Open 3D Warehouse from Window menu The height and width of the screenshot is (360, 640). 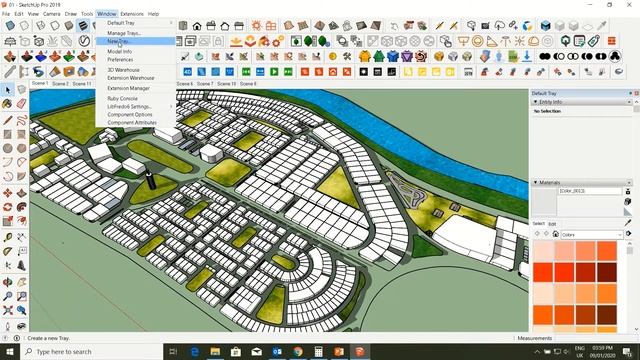pyautogui.click(x=136, y=70)
